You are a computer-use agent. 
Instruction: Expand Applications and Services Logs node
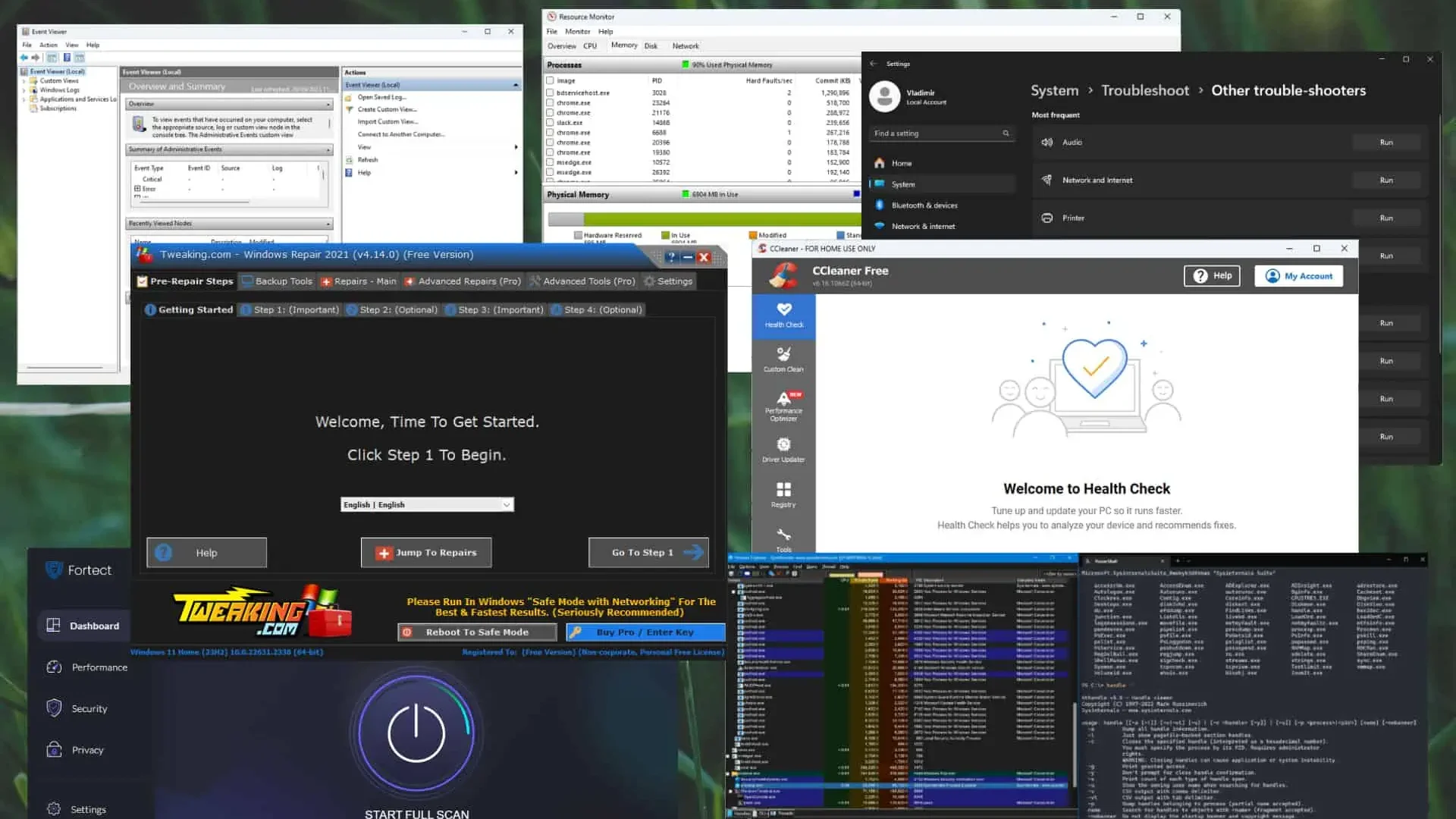click(x=24, y=99)
